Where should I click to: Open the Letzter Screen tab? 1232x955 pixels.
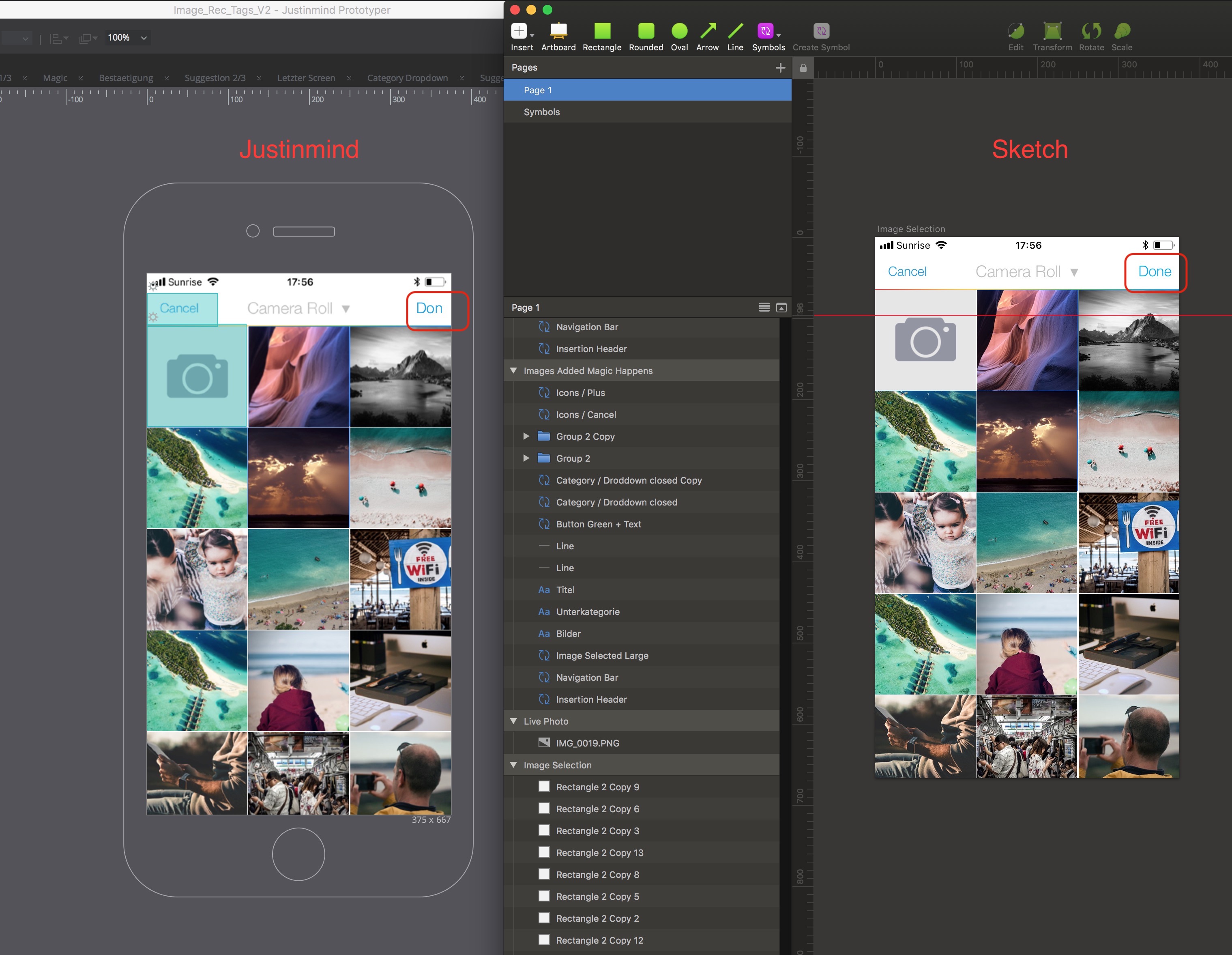(306, 78)
